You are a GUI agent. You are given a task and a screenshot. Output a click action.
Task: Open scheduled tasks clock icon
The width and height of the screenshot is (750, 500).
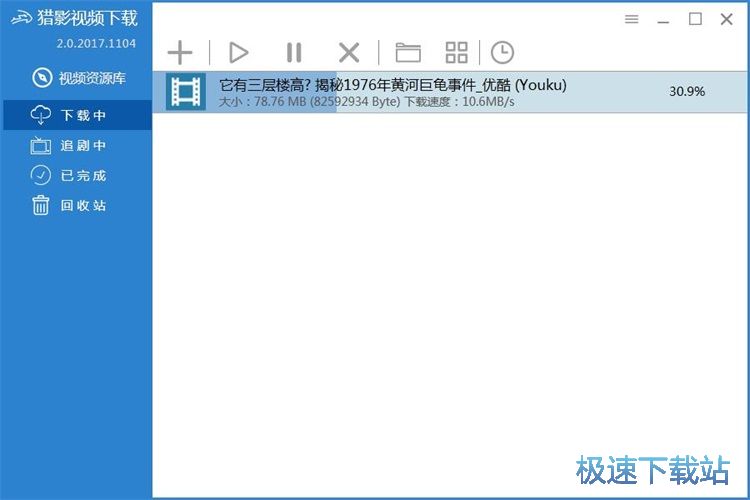tap(502, 52)
